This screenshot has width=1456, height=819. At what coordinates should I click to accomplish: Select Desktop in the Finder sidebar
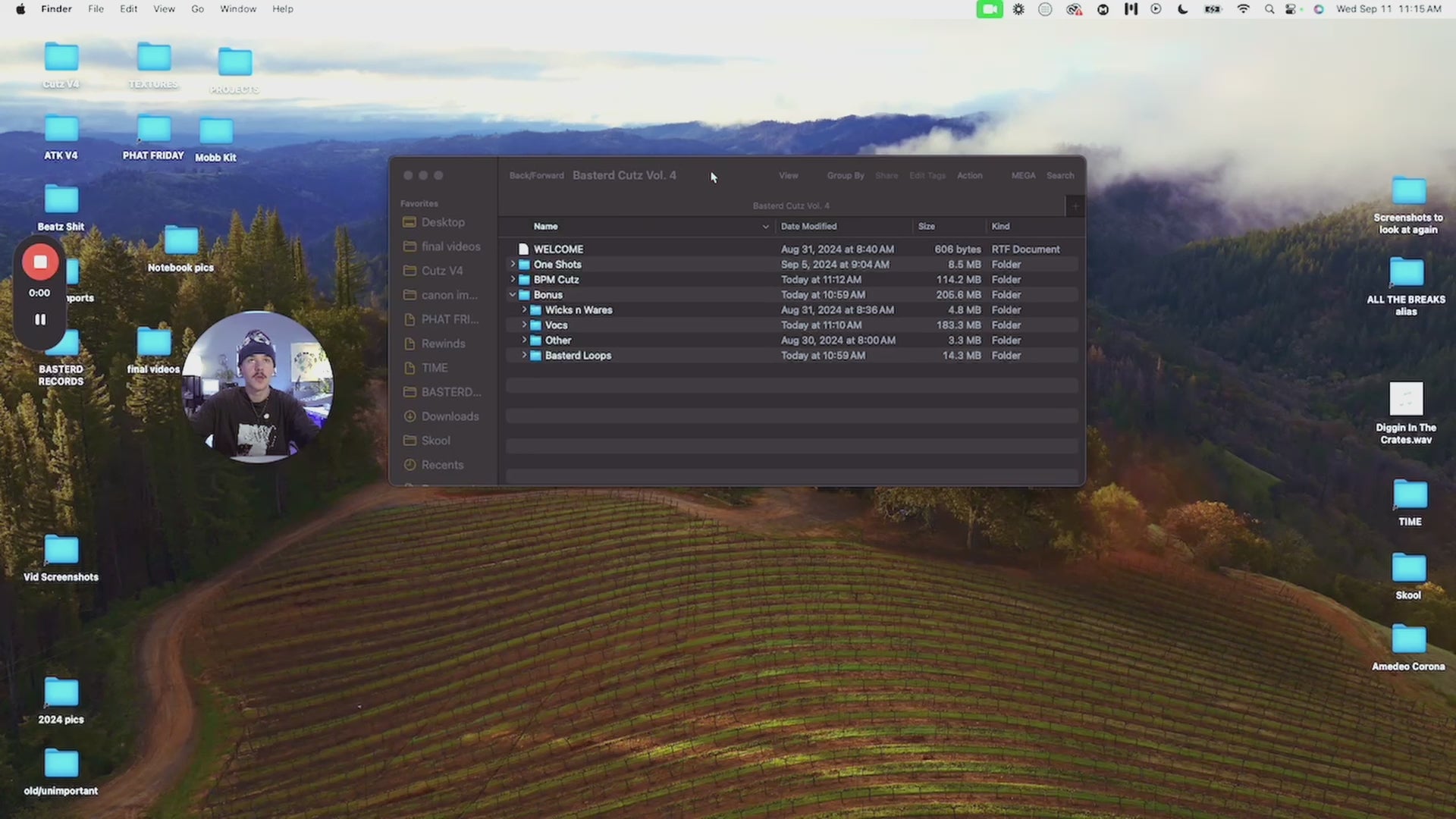442,222
